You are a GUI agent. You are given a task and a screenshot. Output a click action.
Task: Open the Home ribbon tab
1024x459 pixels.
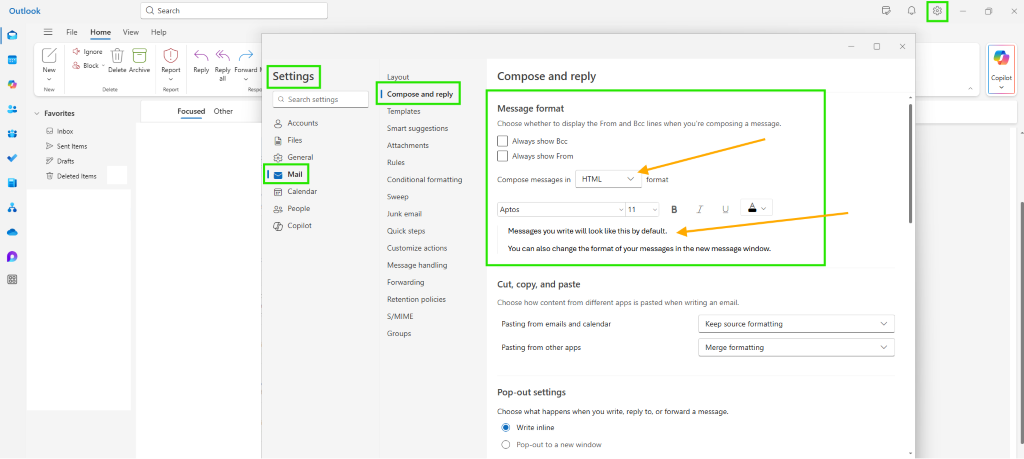tap(101, 32)
